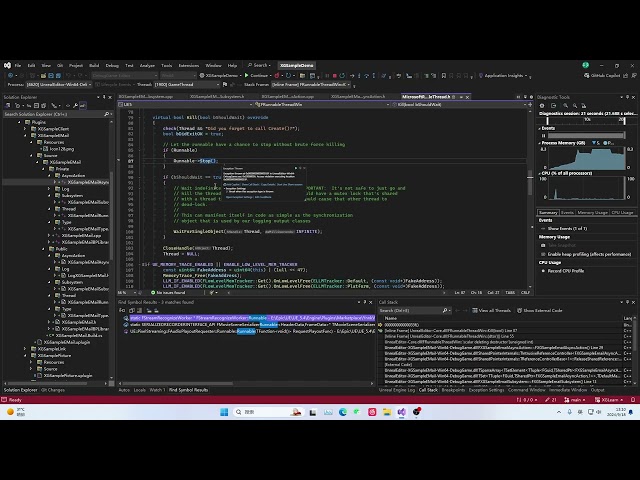Open Microsoft Edge from the taskbar
The image size is (640, 480).
pos(342,412)
